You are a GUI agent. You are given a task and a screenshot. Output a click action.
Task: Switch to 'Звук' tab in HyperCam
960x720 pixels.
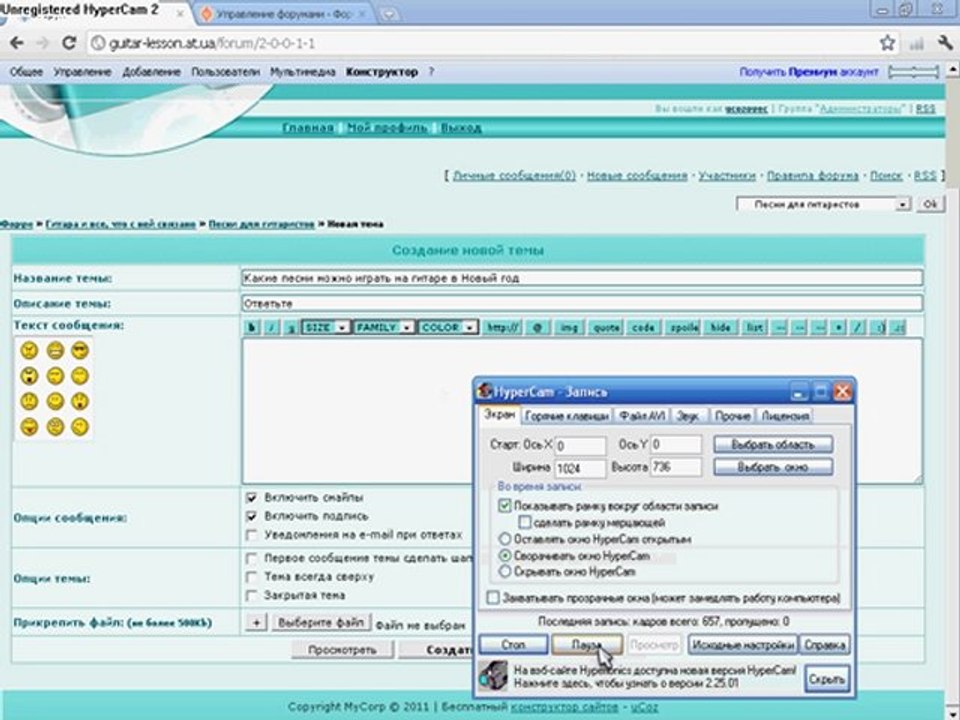pyautogui.click(x=690, y=416)
